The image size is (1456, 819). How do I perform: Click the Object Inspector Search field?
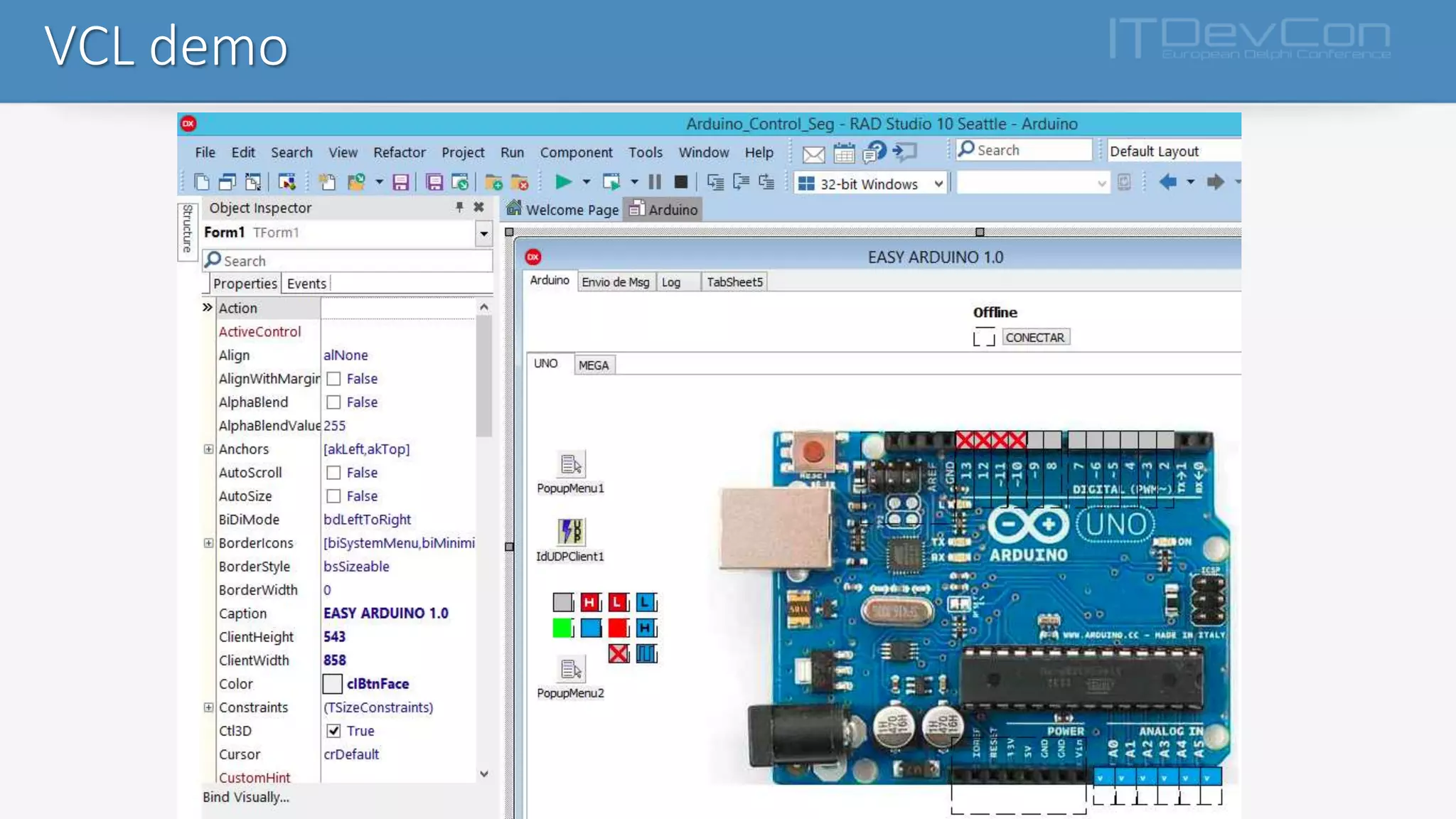coord(348,261)
